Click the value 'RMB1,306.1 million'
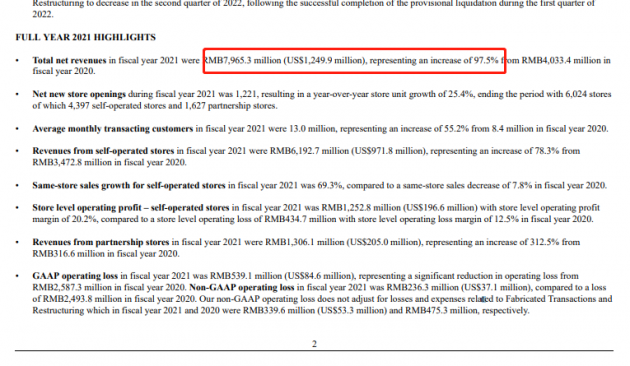Viewport: 630px width, 366px height. tap(305, 242)
